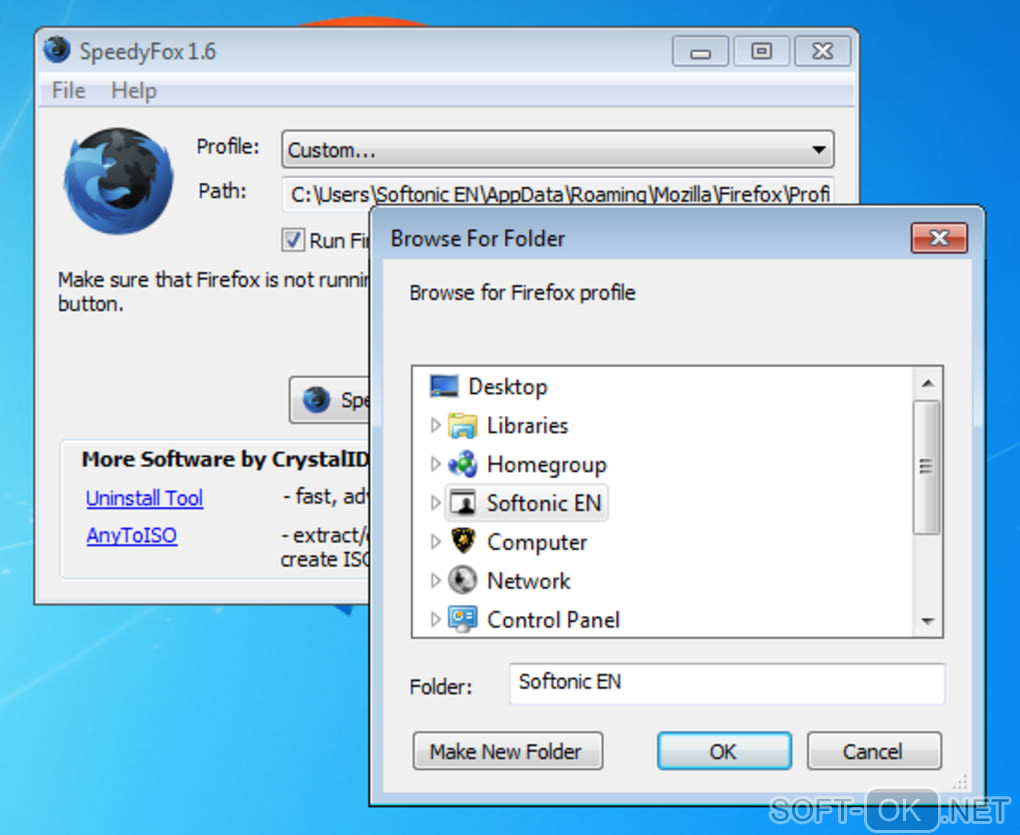Screen dimensions: 1020x835
Task: Toggle the Run Firefox checkbox
Action: 293,240
